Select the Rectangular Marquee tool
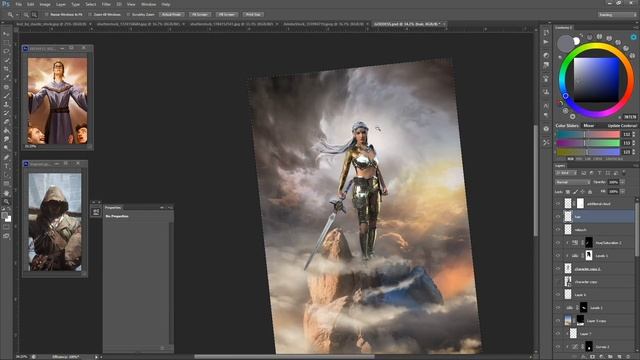 (x=6, y=42)
